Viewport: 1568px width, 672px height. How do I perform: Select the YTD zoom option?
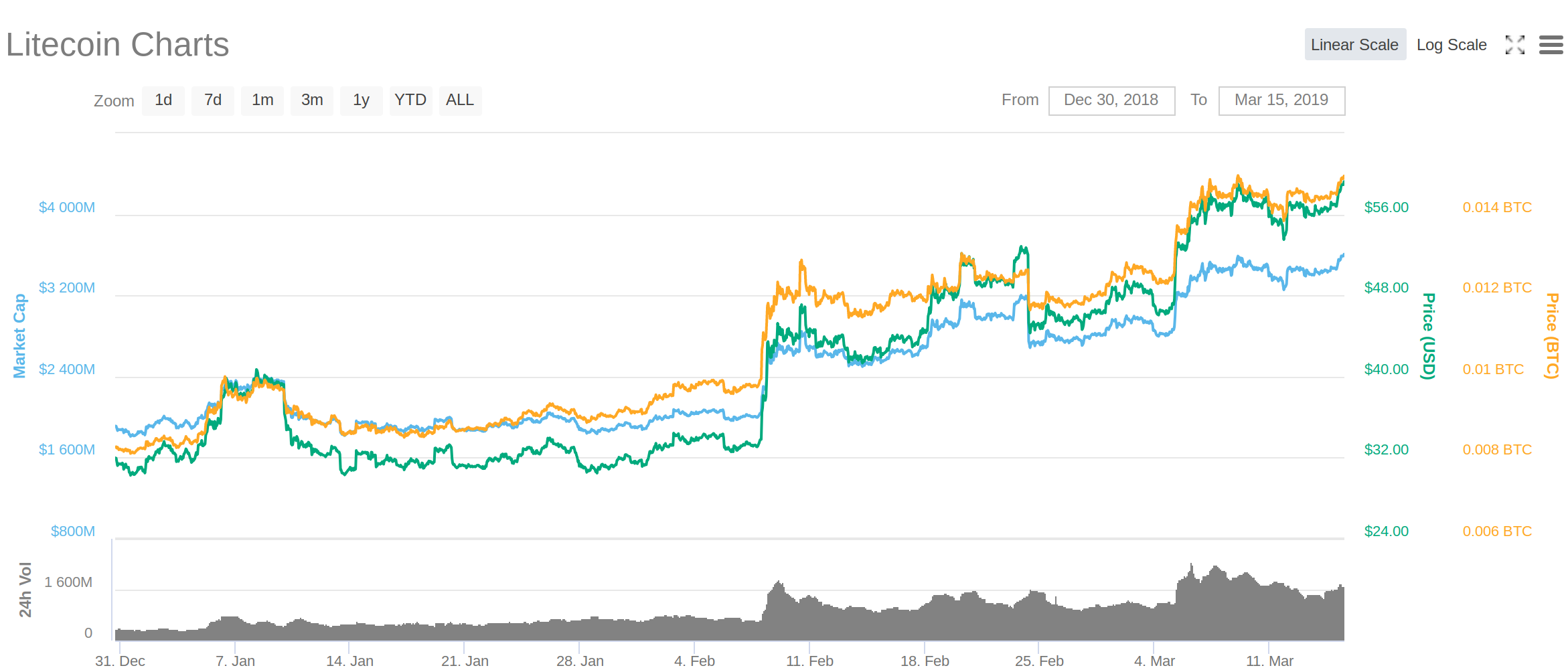coord(410,100)
